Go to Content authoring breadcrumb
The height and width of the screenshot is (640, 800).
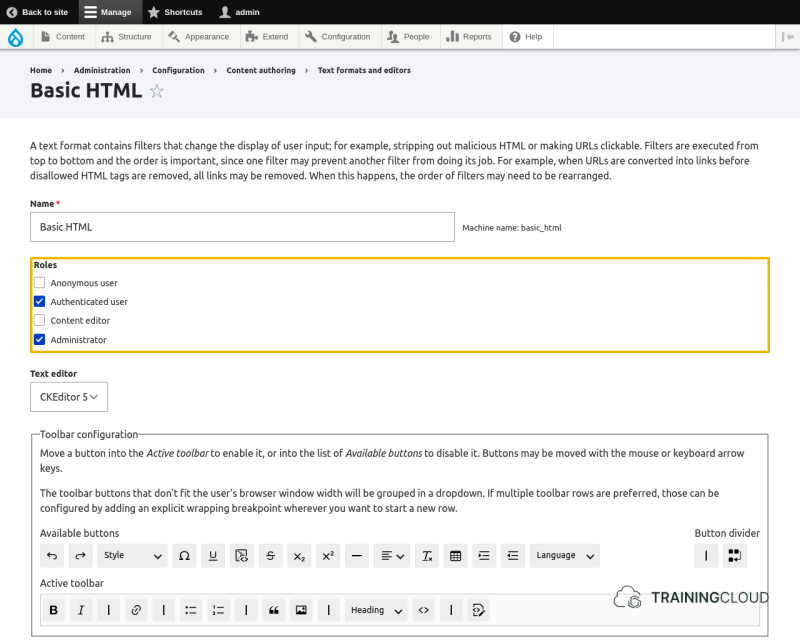pyautogui.click(x=261, y=70)
